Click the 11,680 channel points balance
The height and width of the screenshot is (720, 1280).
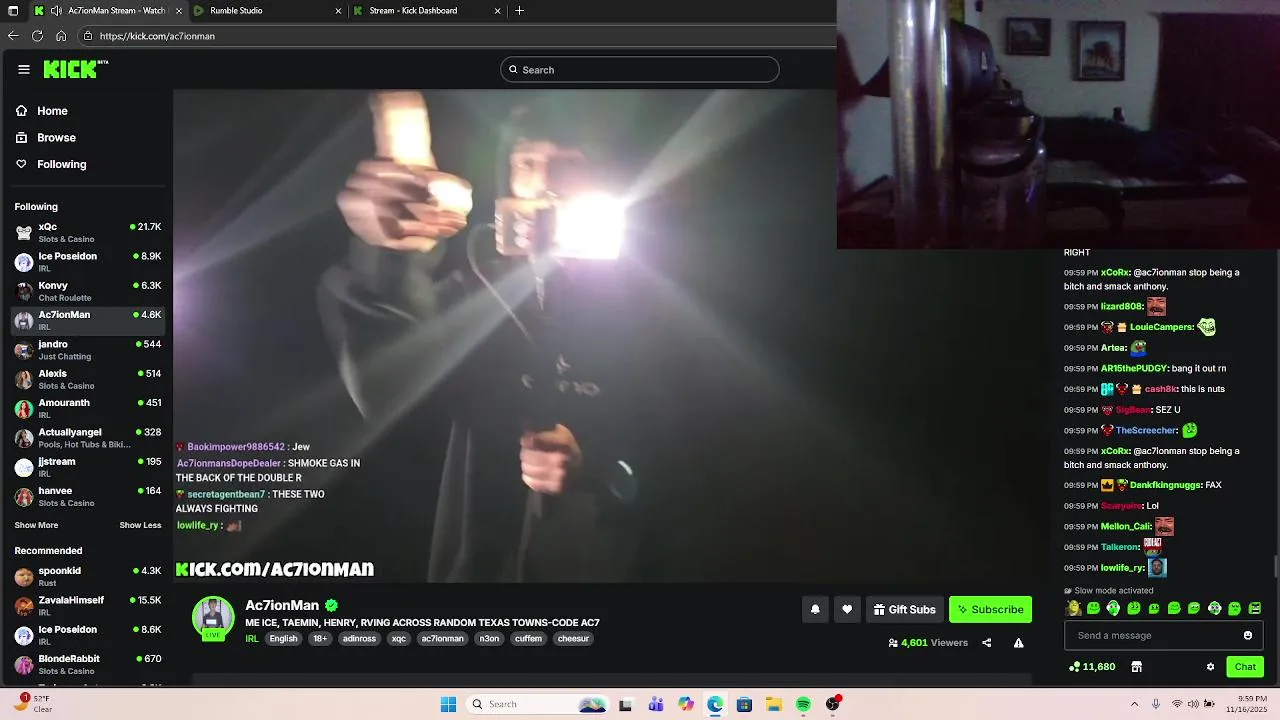pos(1092,667)
